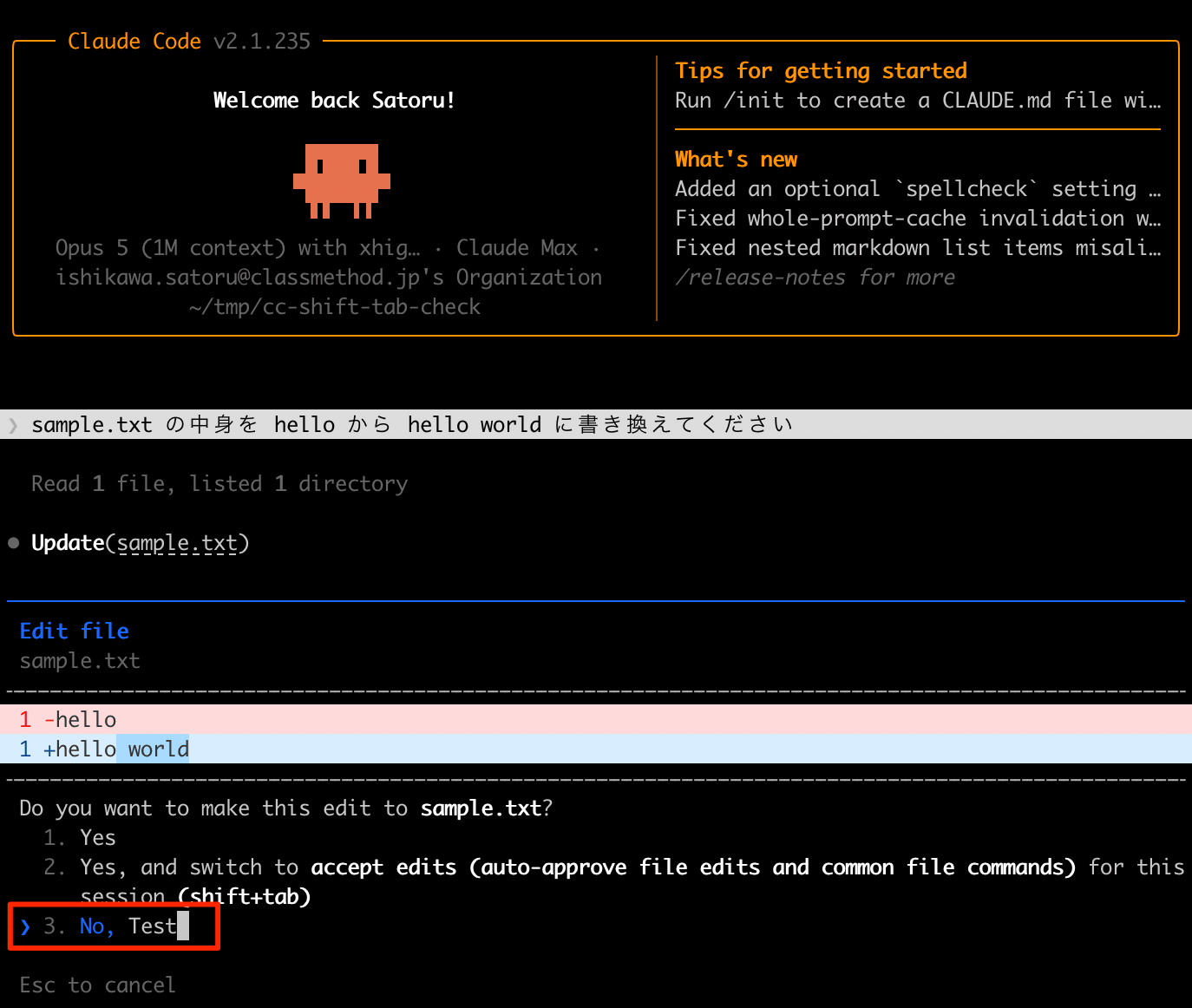Click the "What's new" heading

pos(736,160)
